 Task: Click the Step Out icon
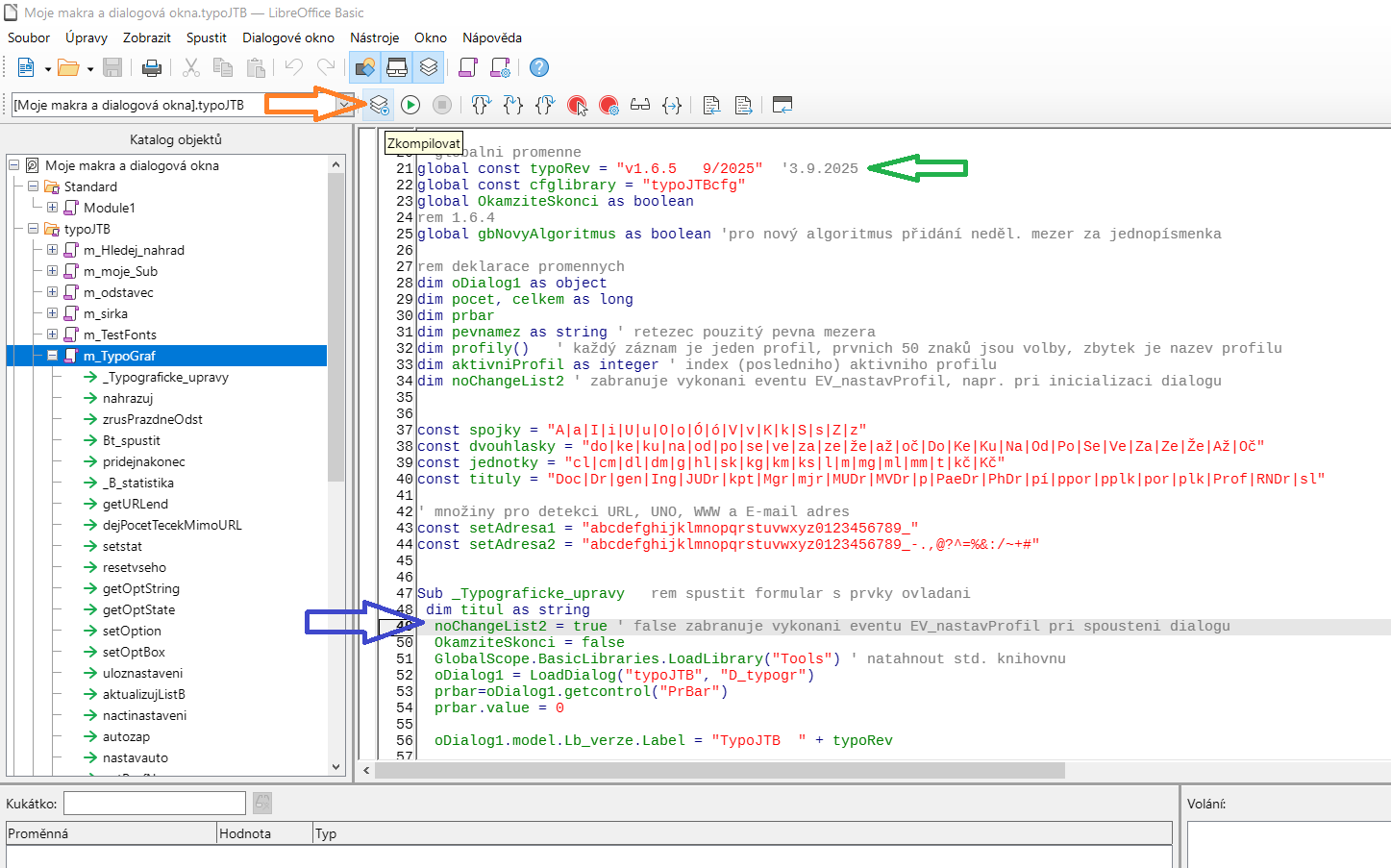click(545, 105)
